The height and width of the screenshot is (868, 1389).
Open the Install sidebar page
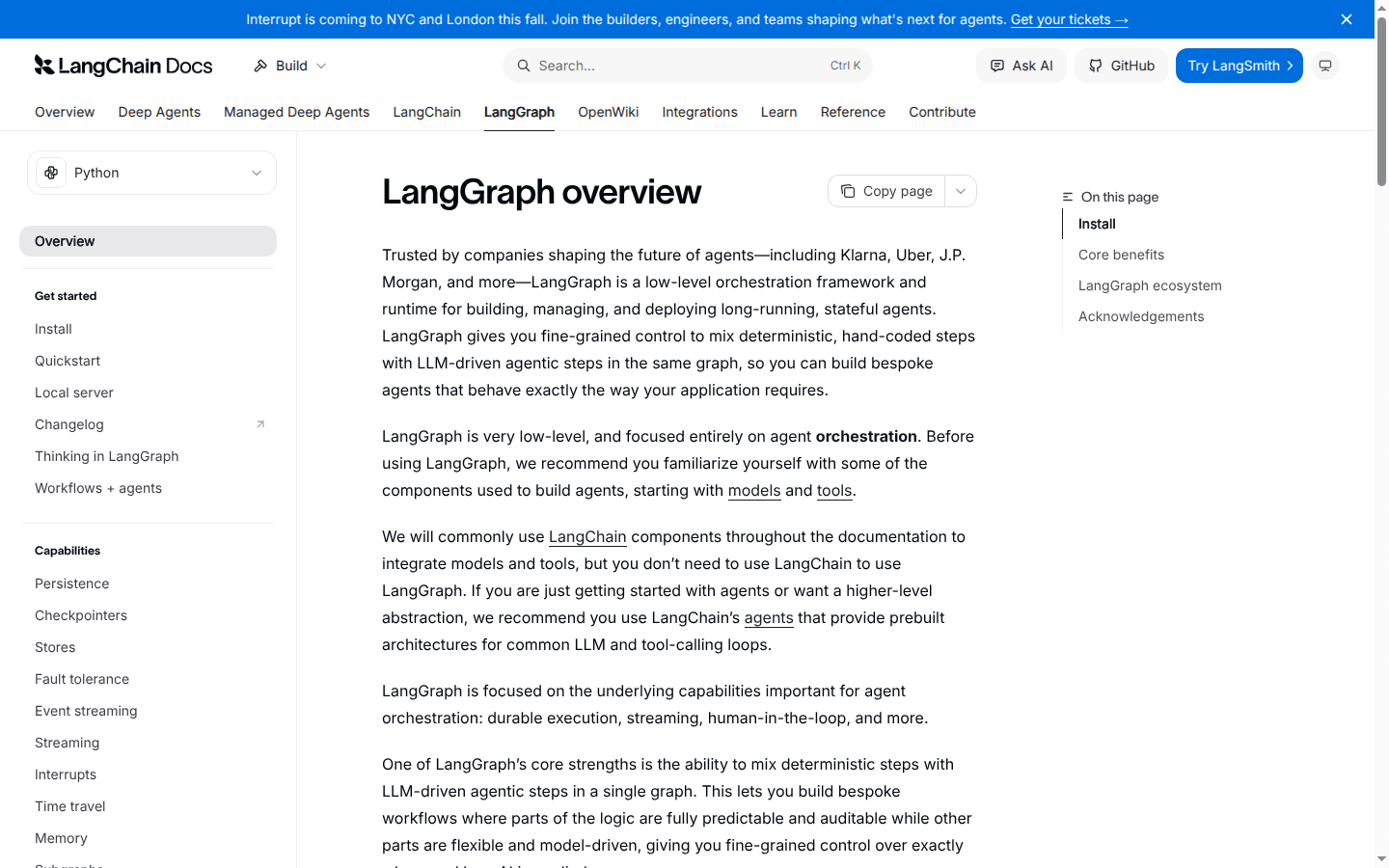(x=53, y=329)
